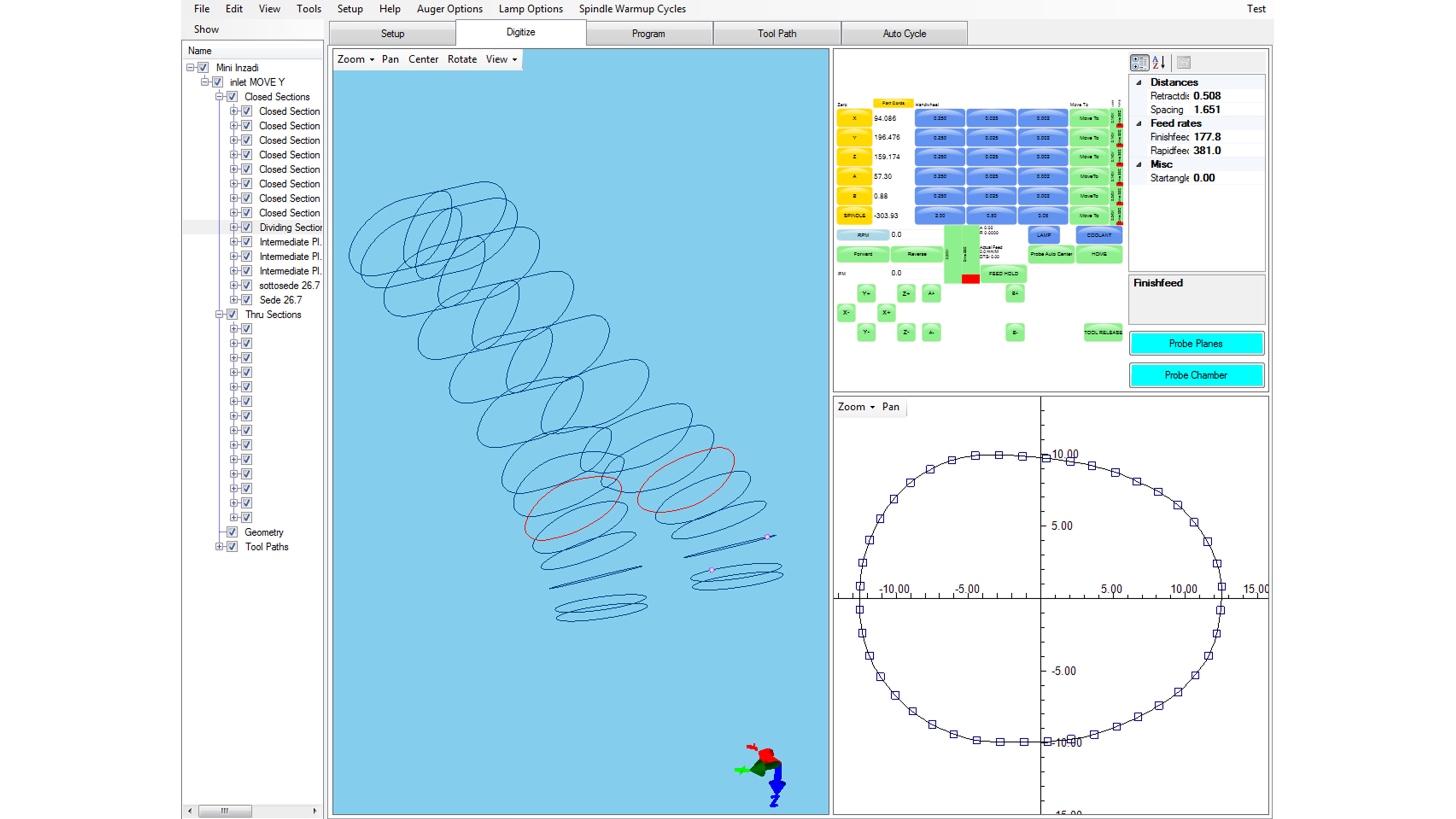
Task: Toggle the Sede 26.7 checkbox
Action: [247, 300]
